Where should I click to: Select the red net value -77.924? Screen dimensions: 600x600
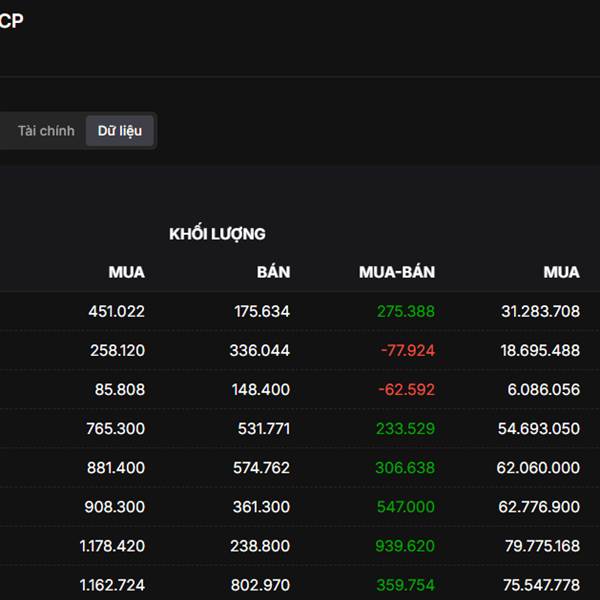tap(408, 351)
